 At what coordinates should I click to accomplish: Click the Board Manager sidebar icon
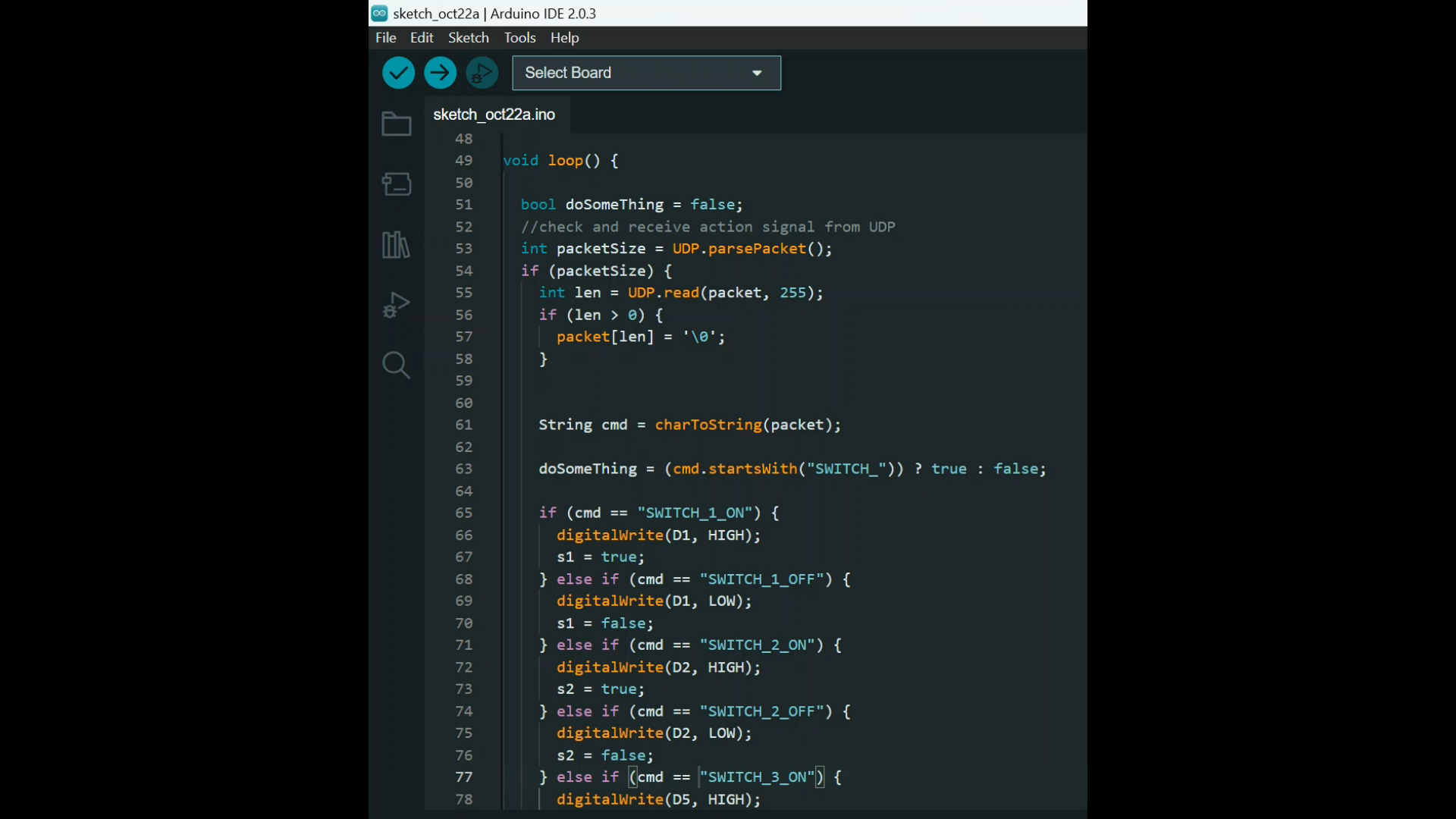click(397, 184)
